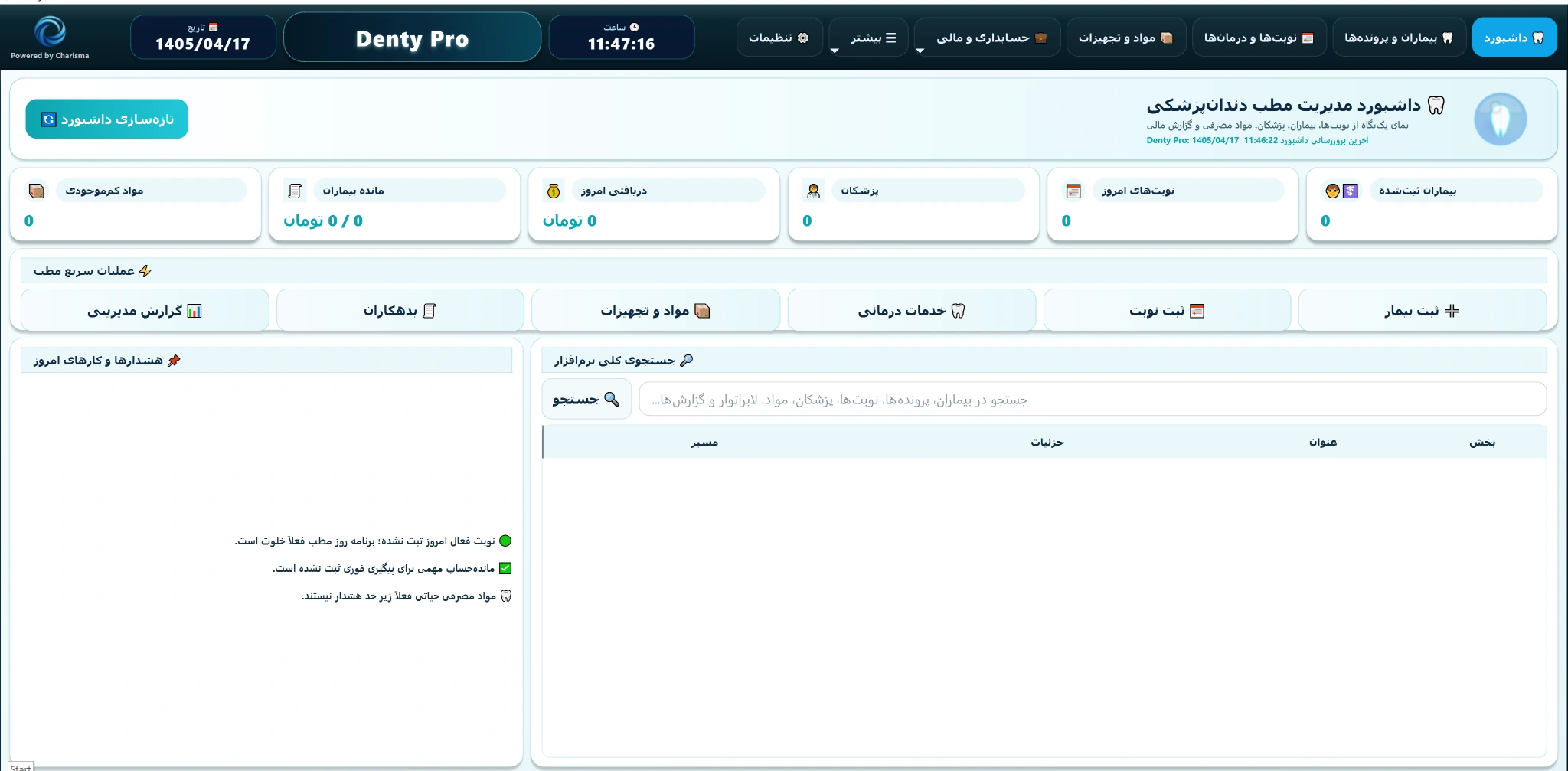Image resolution: width=1568 pixels, height=771 pixels.
Task: Go to بیماران و پرونده‌ها in the navigation
Action: click(x=1399, y=38)
